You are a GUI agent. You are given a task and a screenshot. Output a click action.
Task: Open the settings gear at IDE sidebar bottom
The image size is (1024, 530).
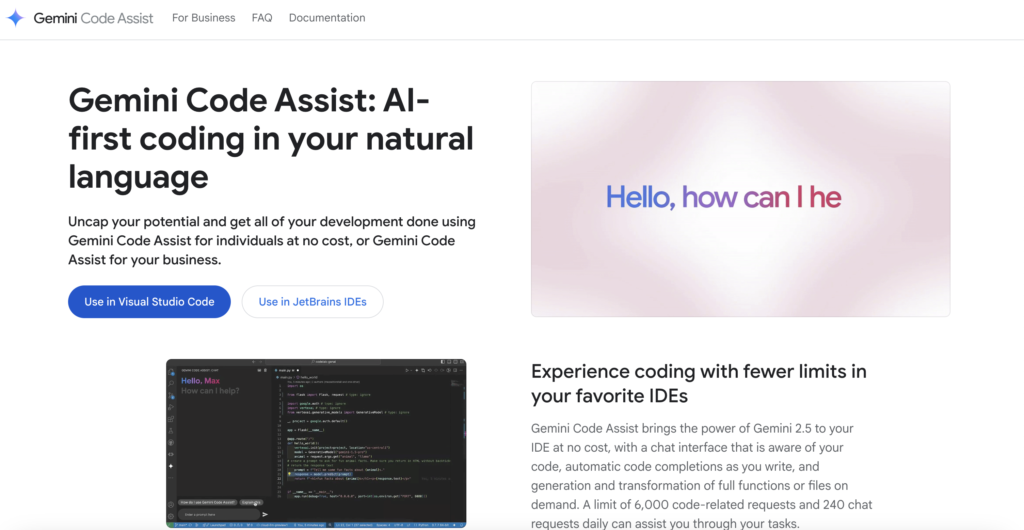172,516
